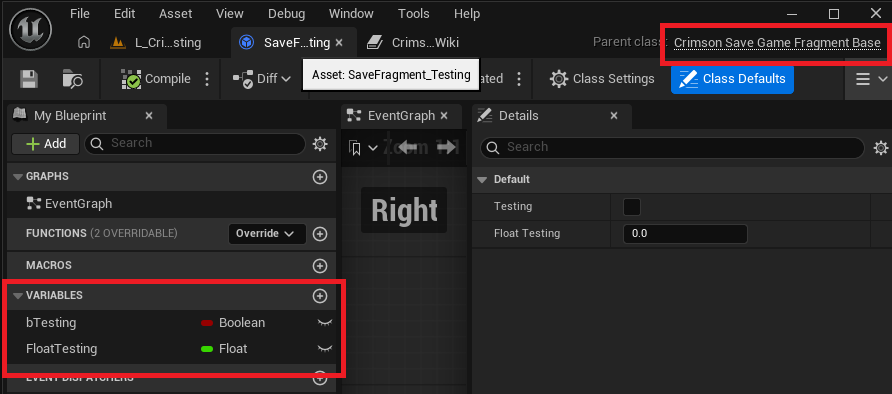892x394 pixels.
Task: Open the View menu
Action: click(230, 14)
